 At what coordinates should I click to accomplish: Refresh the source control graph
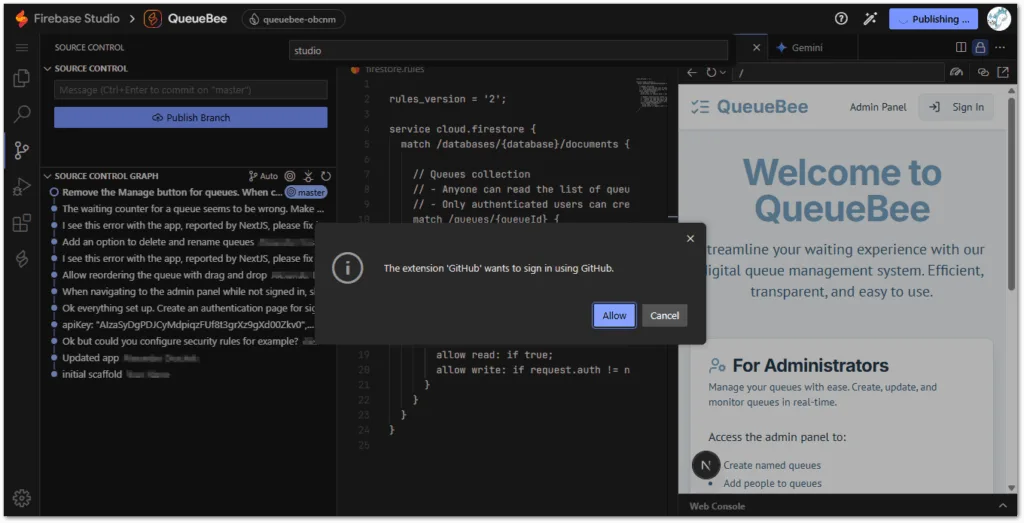click(326, 176)
